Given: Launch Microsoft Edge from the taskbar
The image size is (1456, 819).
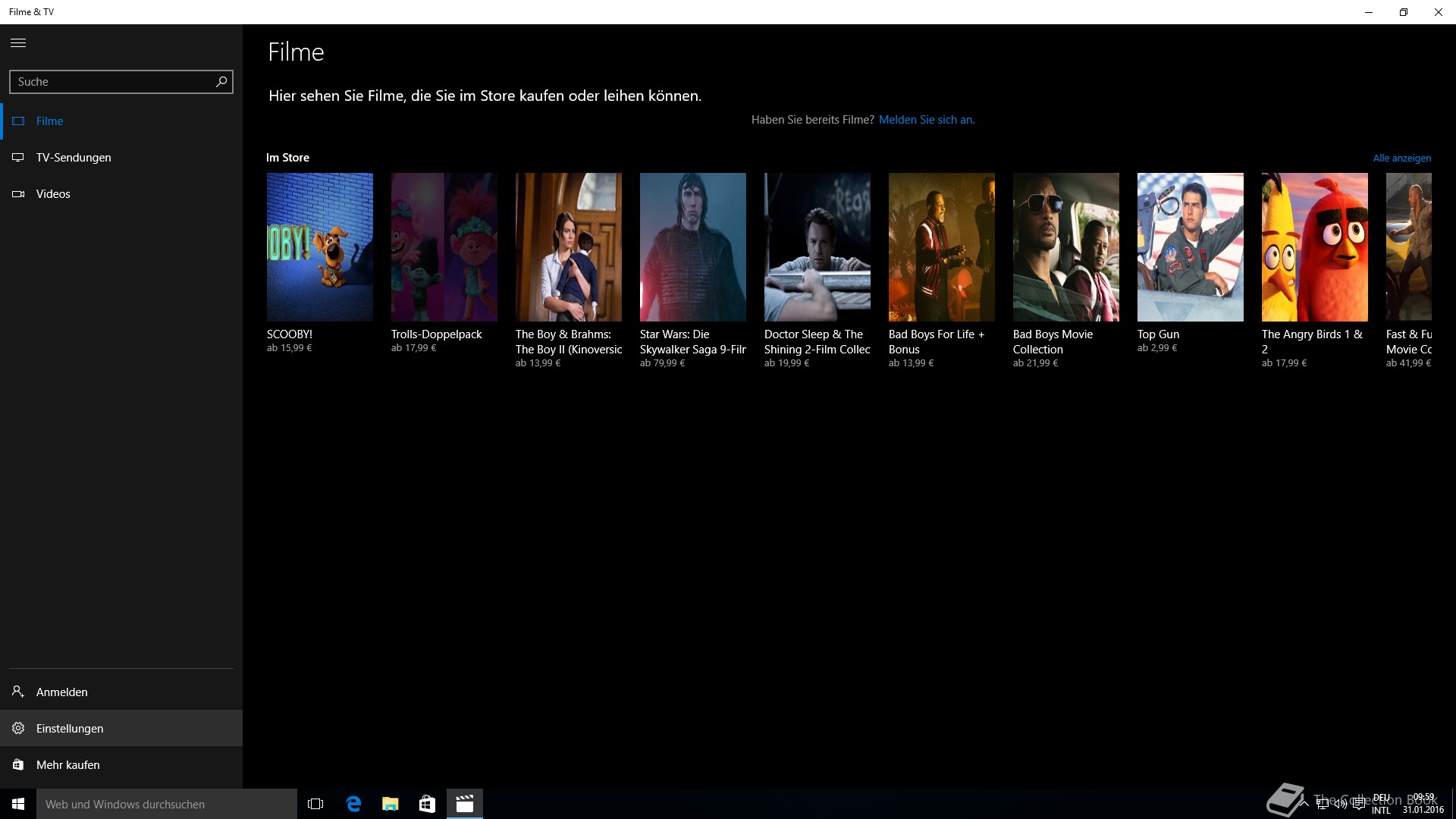Looking at the screenshot, I should pyautogui.click(x=353, y=804).
